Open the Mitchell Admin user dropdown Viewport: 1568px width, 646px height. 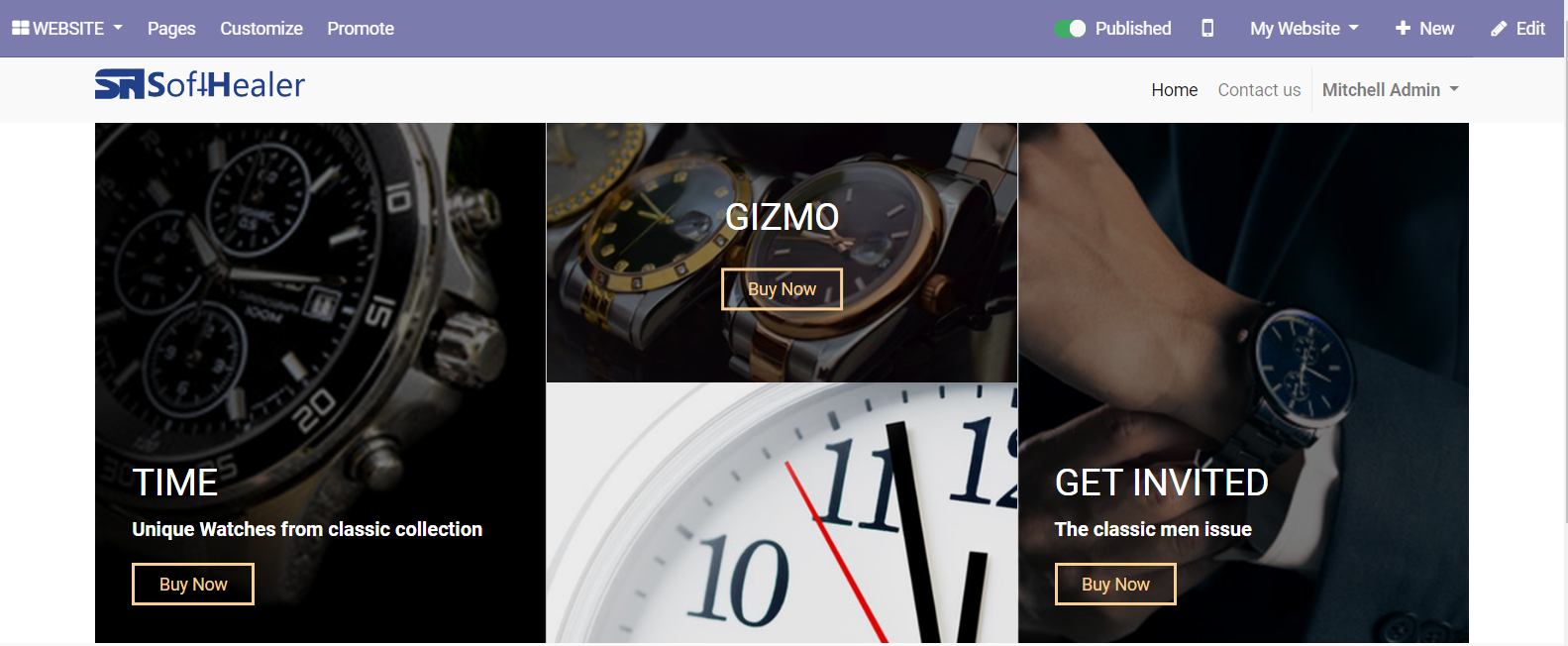(x=1391, y=89)
